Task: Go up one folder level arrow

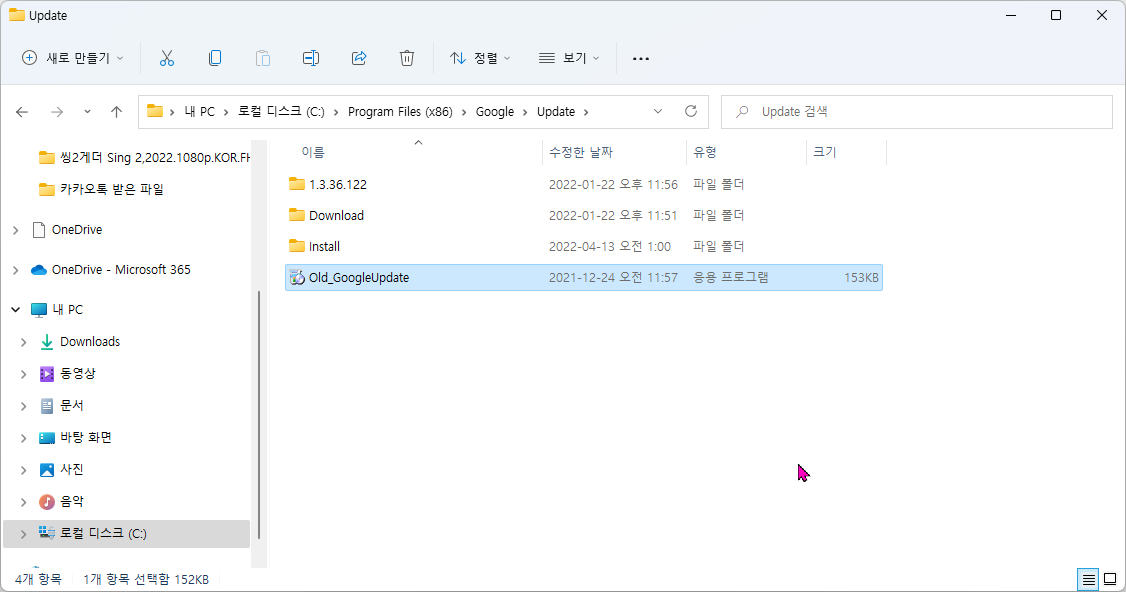Action: (116, 111)
